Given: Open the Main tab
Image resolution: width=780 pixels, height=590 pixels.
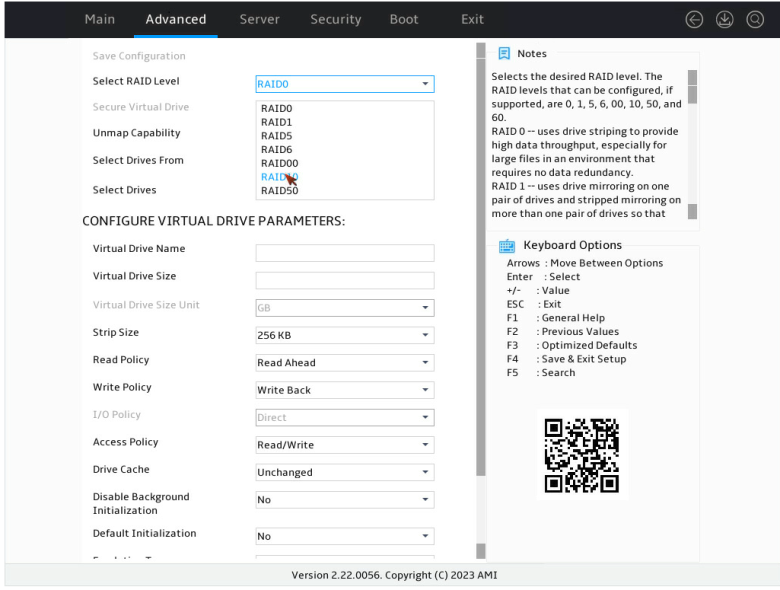Looking at the screenshot, I should coord(99,19).
